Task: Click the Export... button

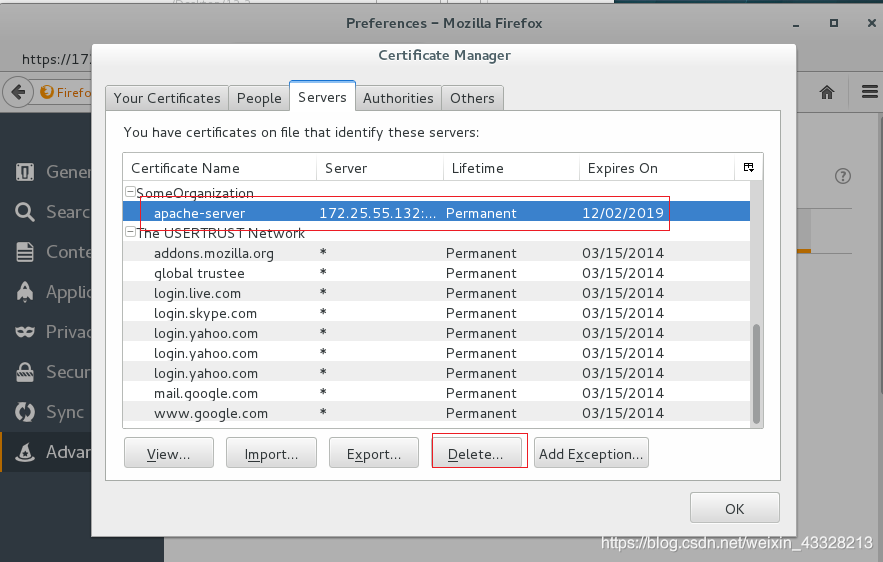Action: tap(374, 453)
